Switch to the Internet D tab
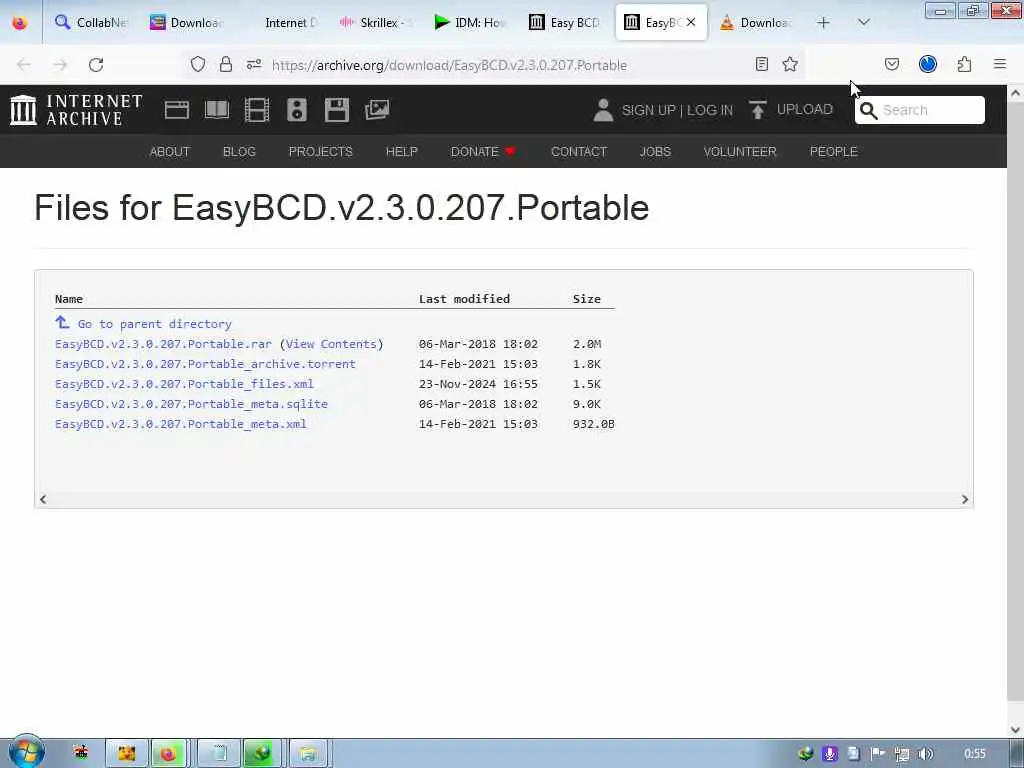1024x768 pixels. click(x=281, y=22)
